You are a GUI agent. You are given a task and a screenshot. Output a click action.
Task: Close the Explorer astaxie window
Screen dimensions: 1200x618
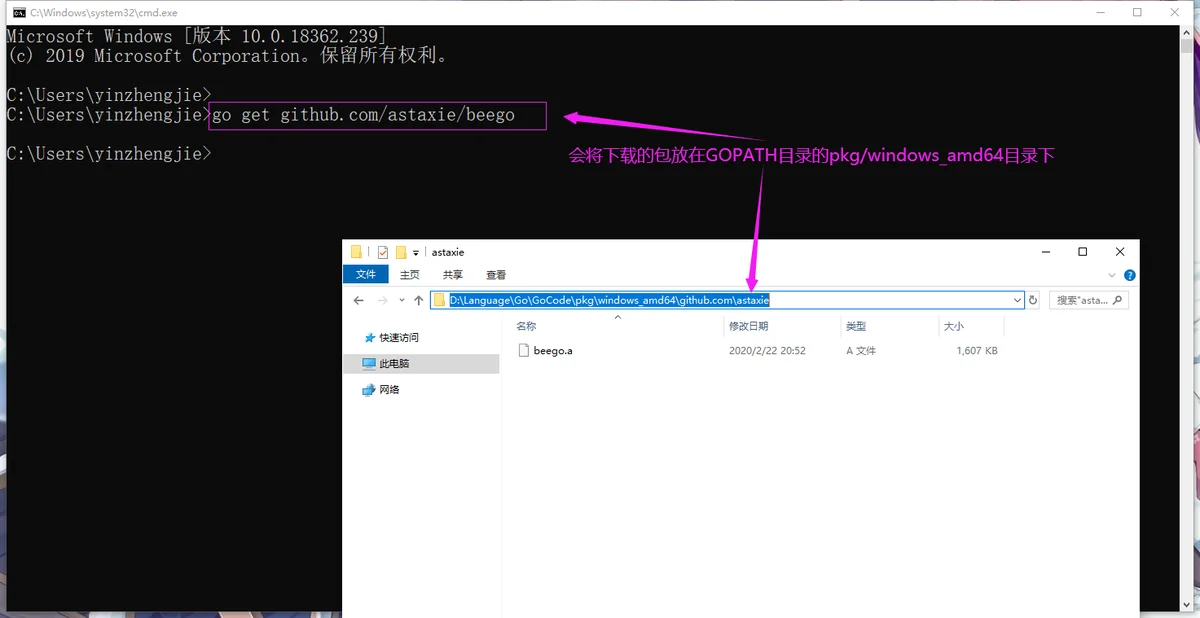click(x=1120, y=252)
